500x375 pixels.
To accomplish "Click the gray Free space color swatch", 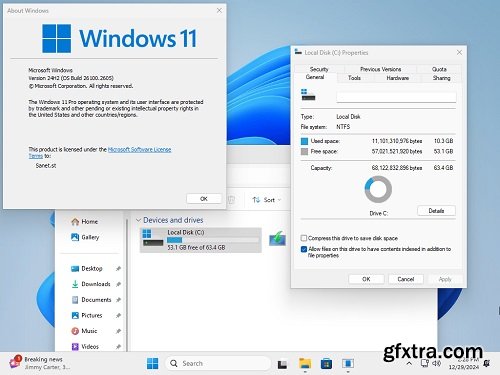I will 304,152.
